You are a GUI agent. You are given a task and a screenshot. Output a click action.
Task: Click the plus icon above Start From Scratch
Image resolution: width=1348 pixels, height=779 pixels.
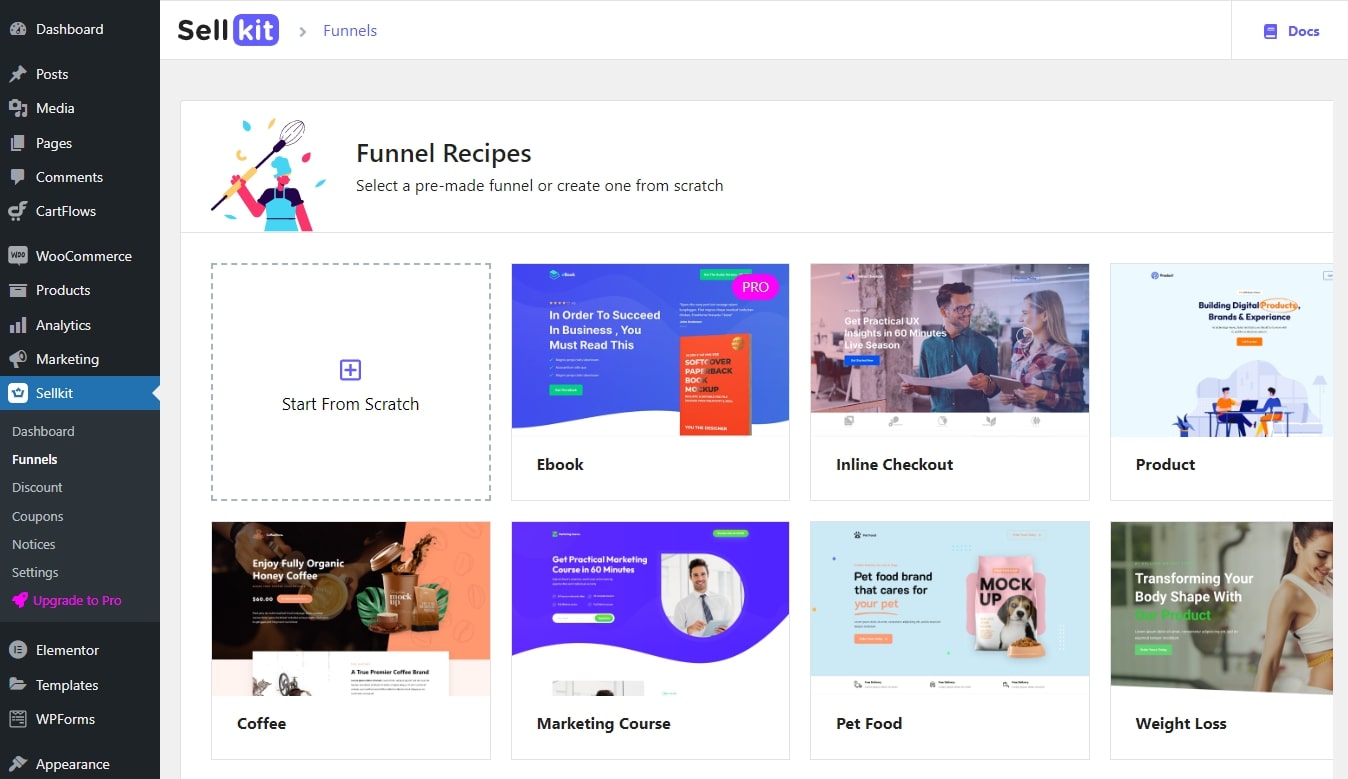[350, 370]
